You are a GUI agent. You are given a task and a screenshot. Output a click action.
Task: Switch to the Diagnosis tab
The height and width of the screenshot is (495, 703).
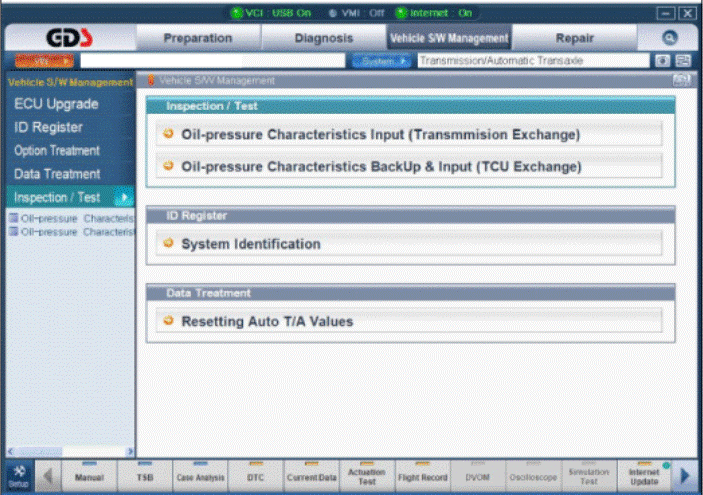(x=324, y=38)
